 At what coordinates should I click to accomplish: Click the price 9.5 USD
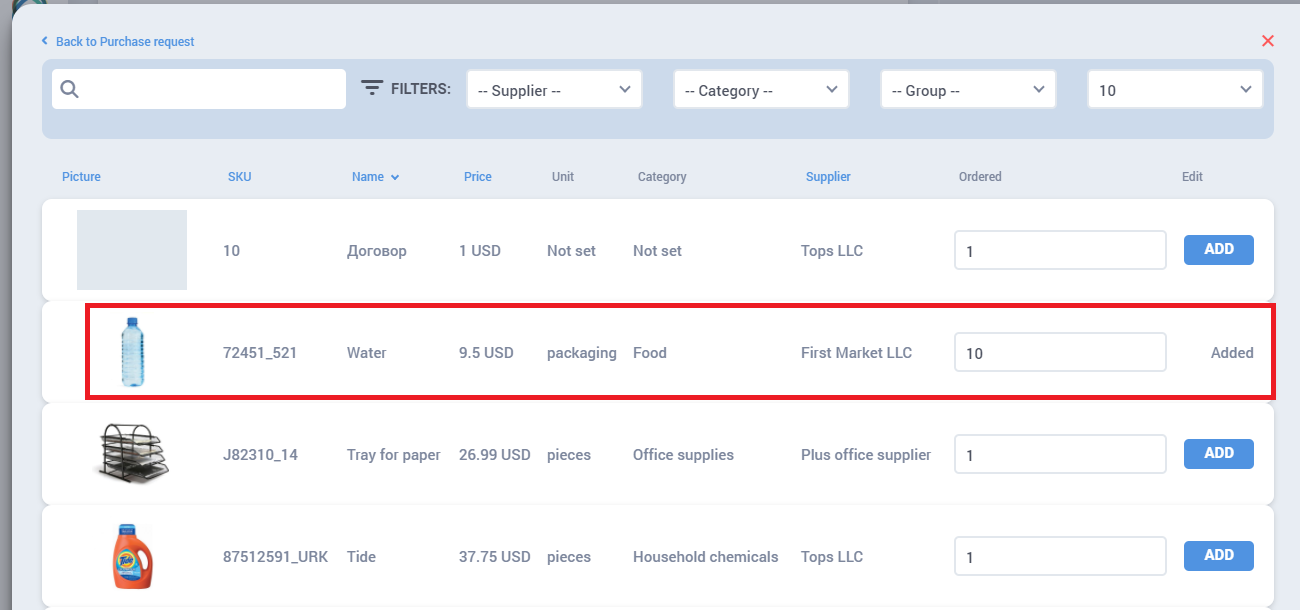pyautogui.click(x=486, y=353)
